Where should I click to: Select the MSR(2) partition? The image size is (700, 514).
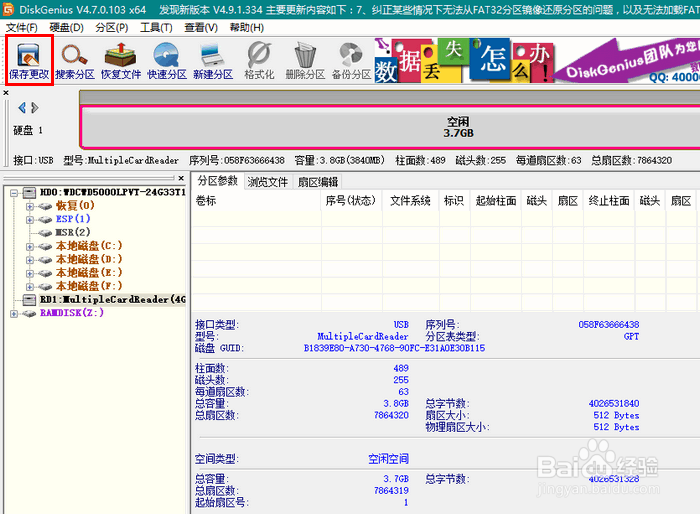(73, 232)
